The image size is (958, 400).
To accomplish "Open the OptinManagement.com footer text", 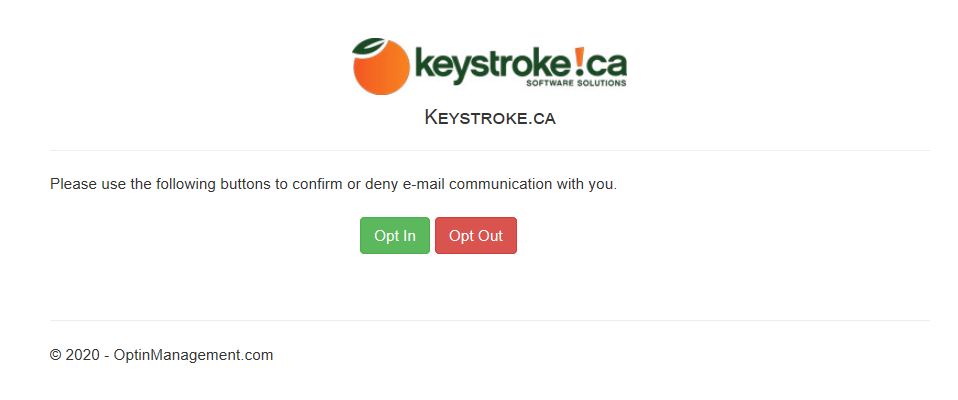I will tap(193, 355).
